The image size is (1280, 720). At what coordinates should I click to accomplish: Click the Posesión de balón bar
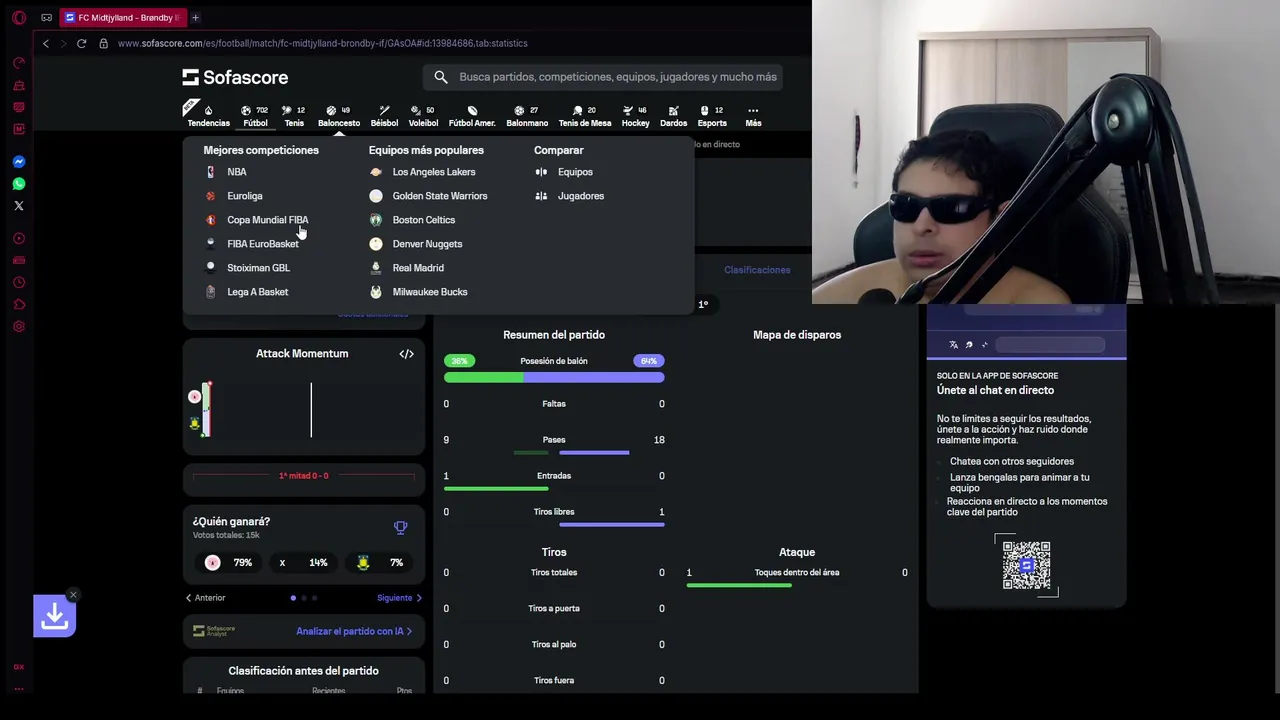[x=554, y=377]
